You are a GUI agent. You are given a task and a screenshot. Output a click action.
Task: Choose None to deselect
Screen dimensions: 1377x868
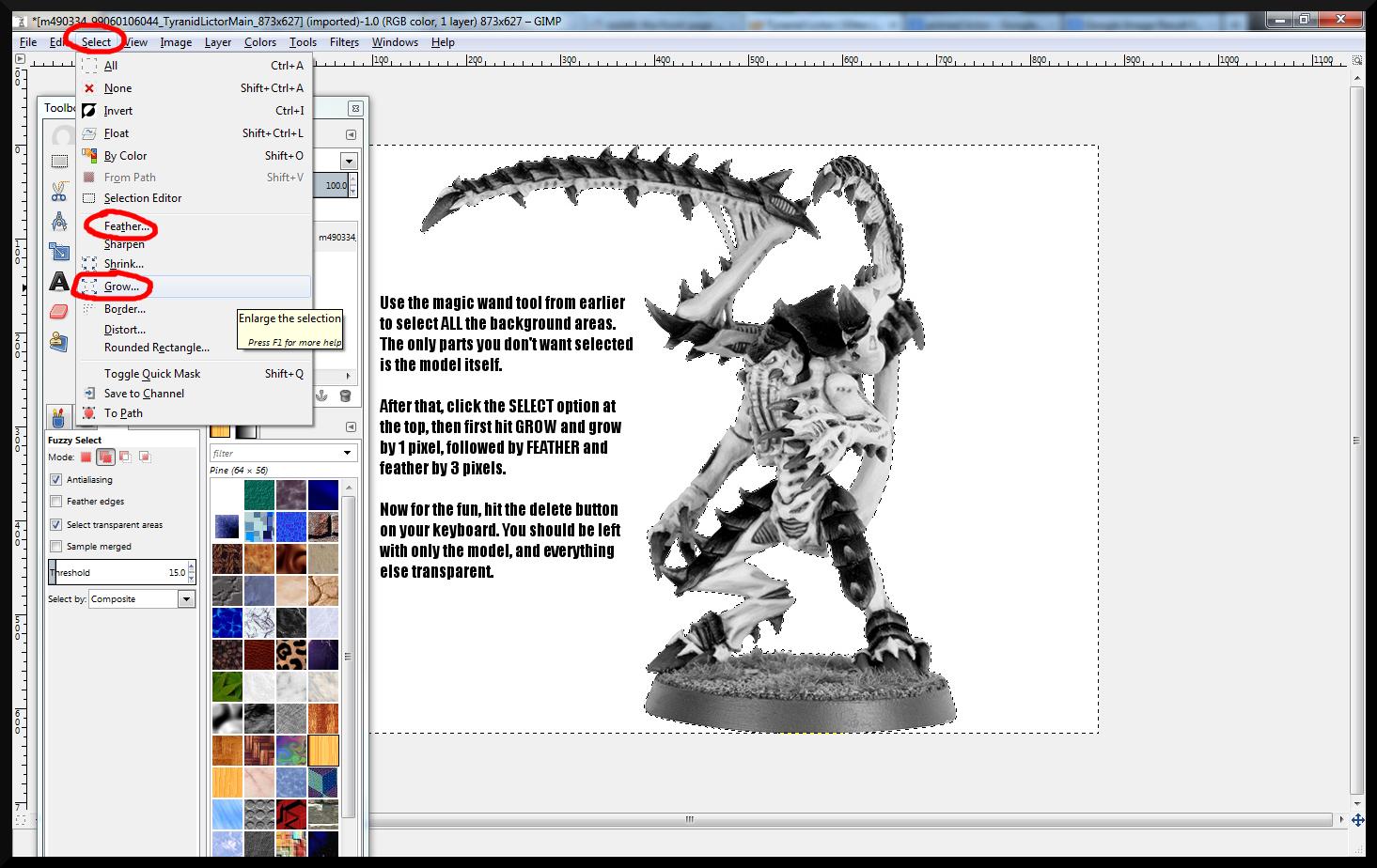pyautogui.click(x=194, y=88)
